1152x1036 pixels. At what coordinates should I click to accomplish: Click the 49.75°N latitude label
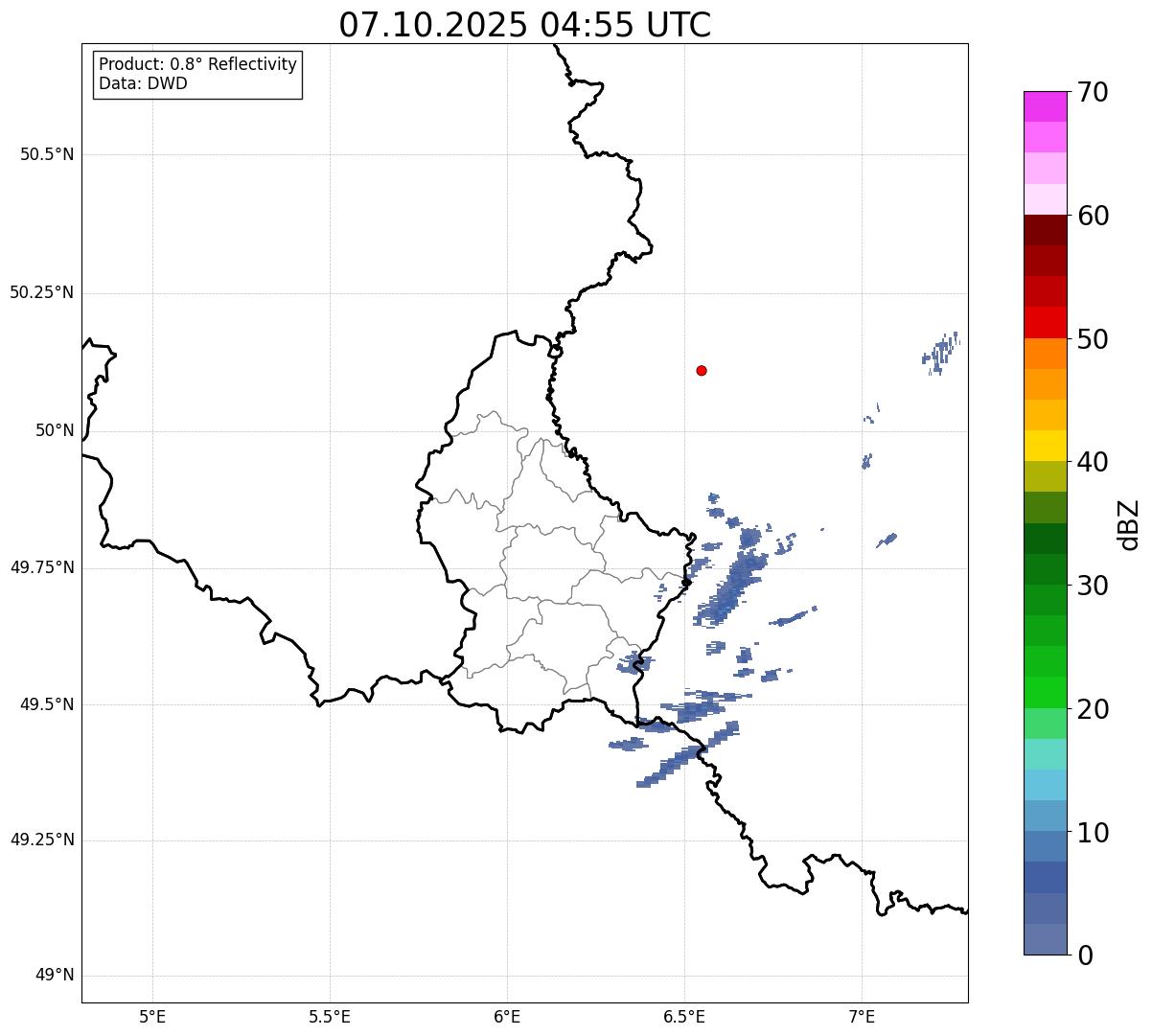[x=42, y=567]
